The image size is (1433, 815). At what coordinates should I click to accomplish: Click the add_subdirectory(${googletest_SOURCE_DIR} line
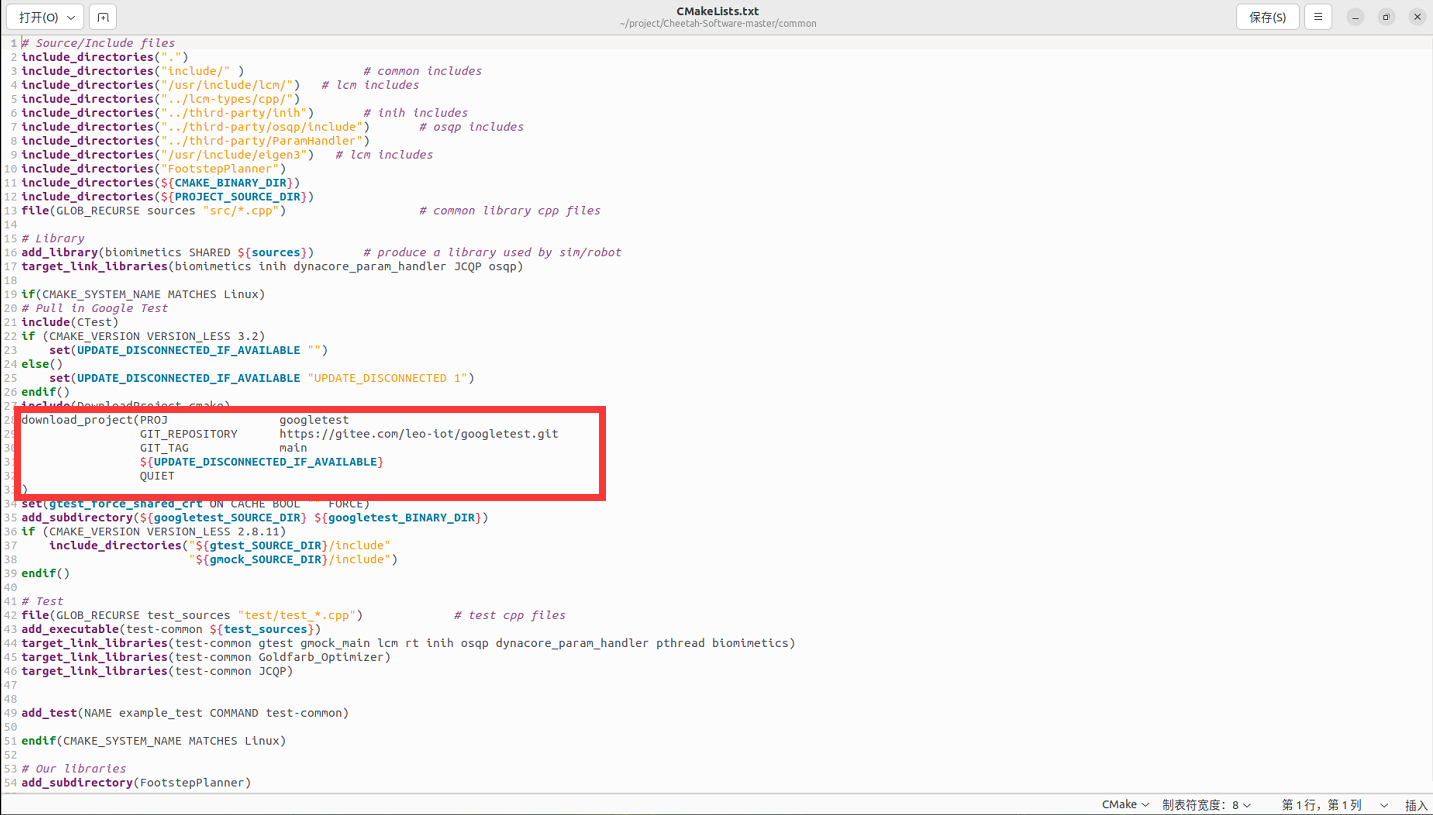click(255, 518)
